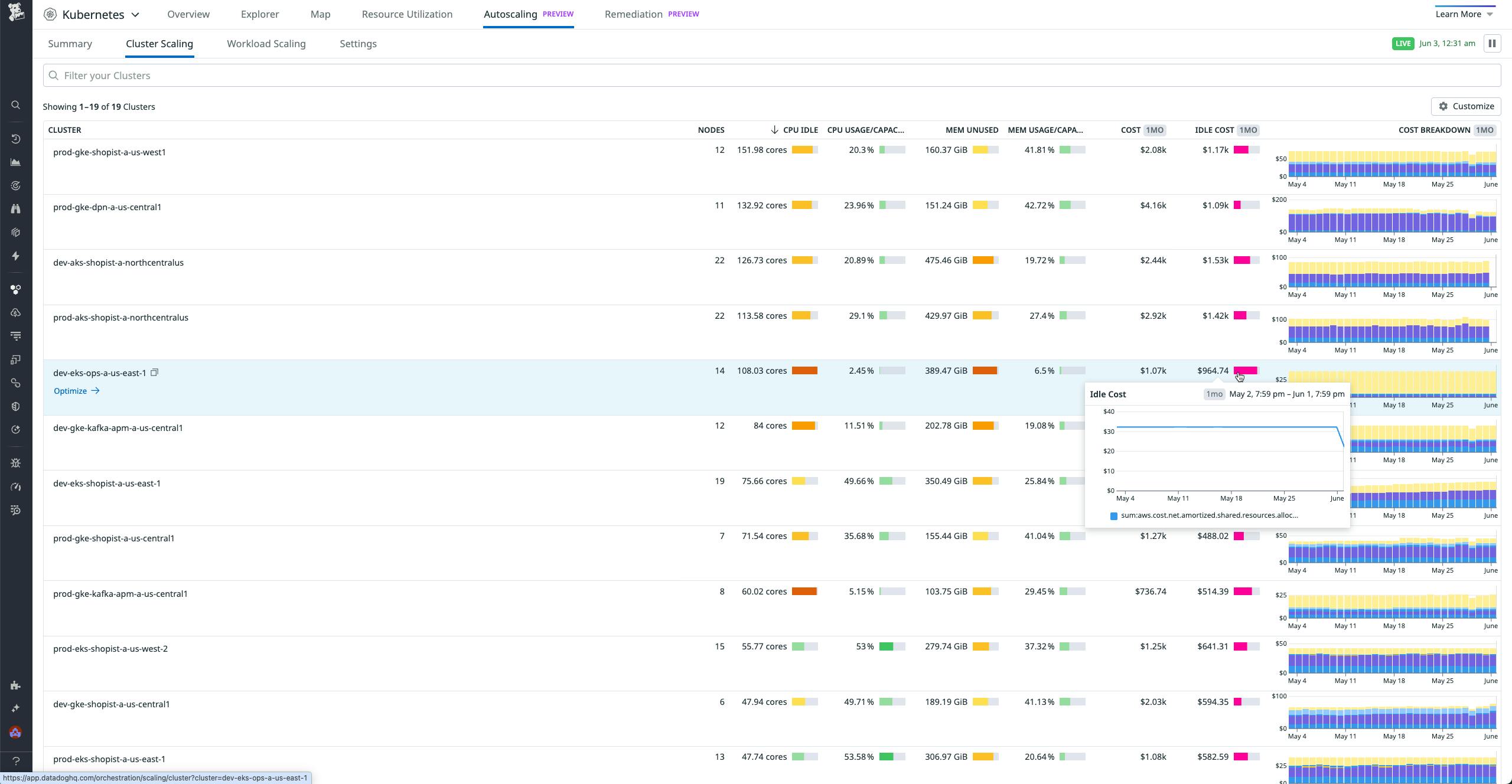
Task: Open the Customize columns panel
Action: [1467, 106]
